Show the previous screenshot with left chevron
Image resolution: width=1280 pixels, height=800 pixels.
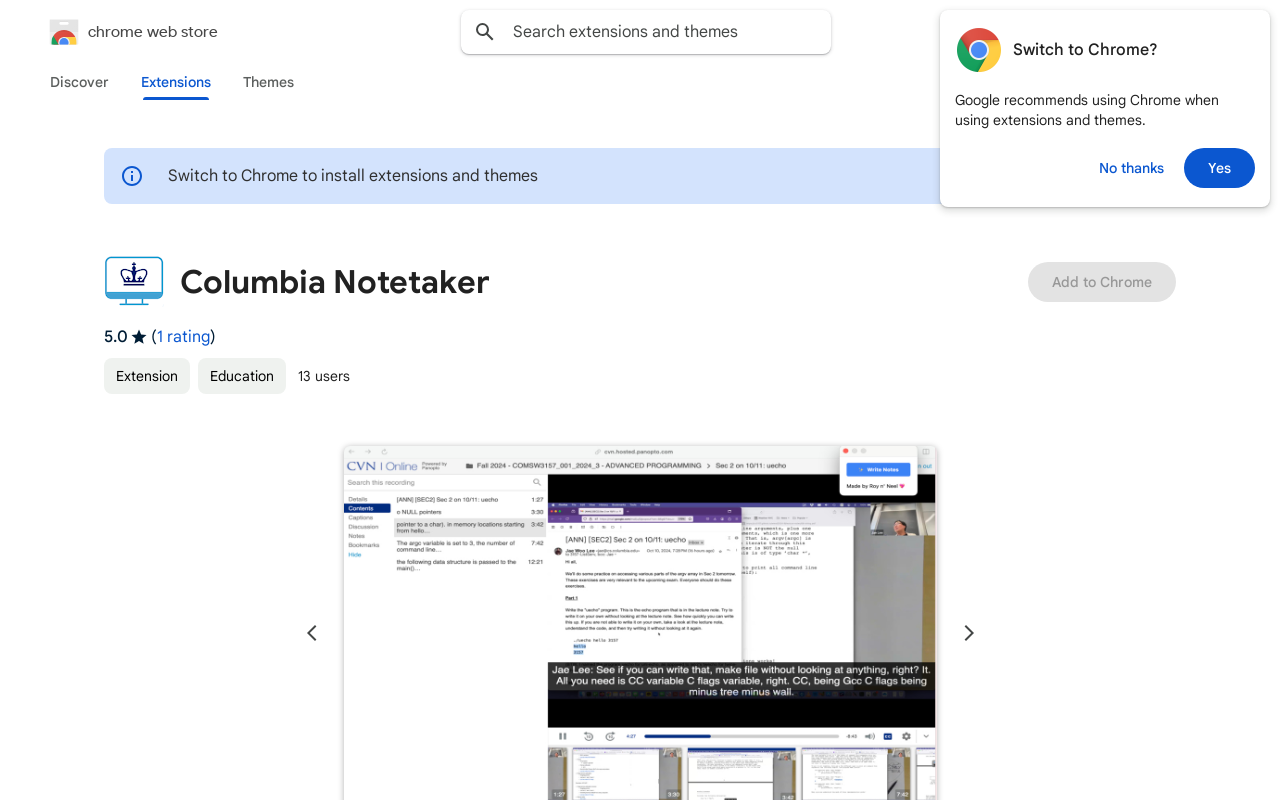312,633
